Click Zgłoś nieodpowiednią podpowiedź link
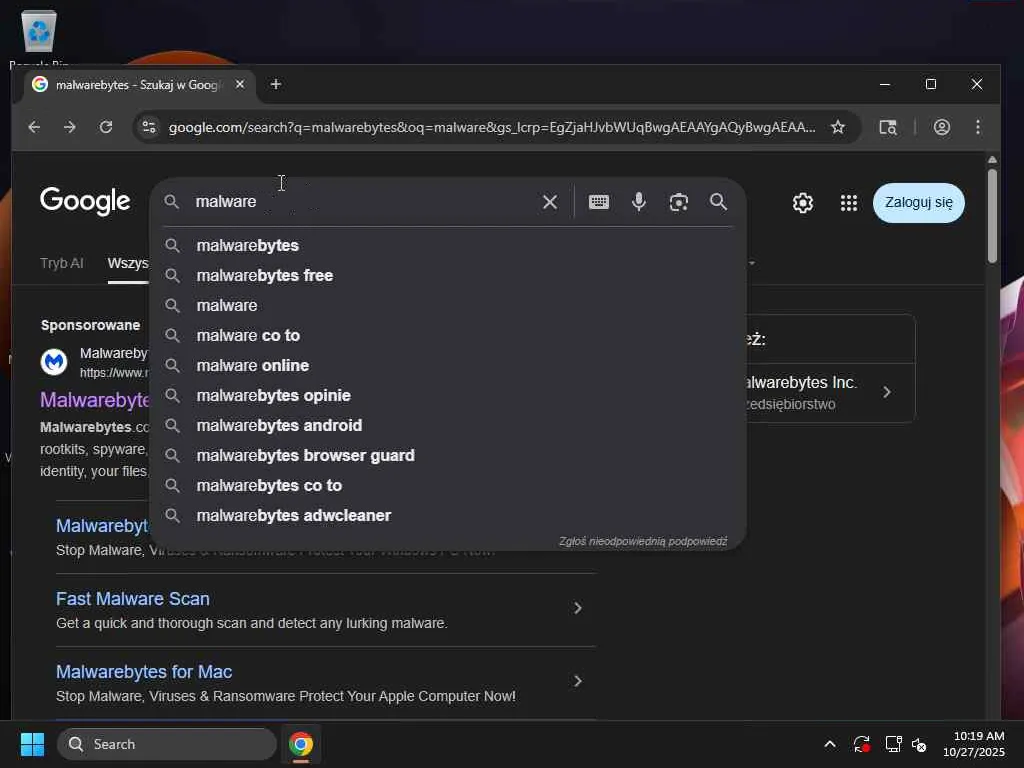The width and height of the screenshot is (1024, 768). pyautogui.click(x=643, y=541)
